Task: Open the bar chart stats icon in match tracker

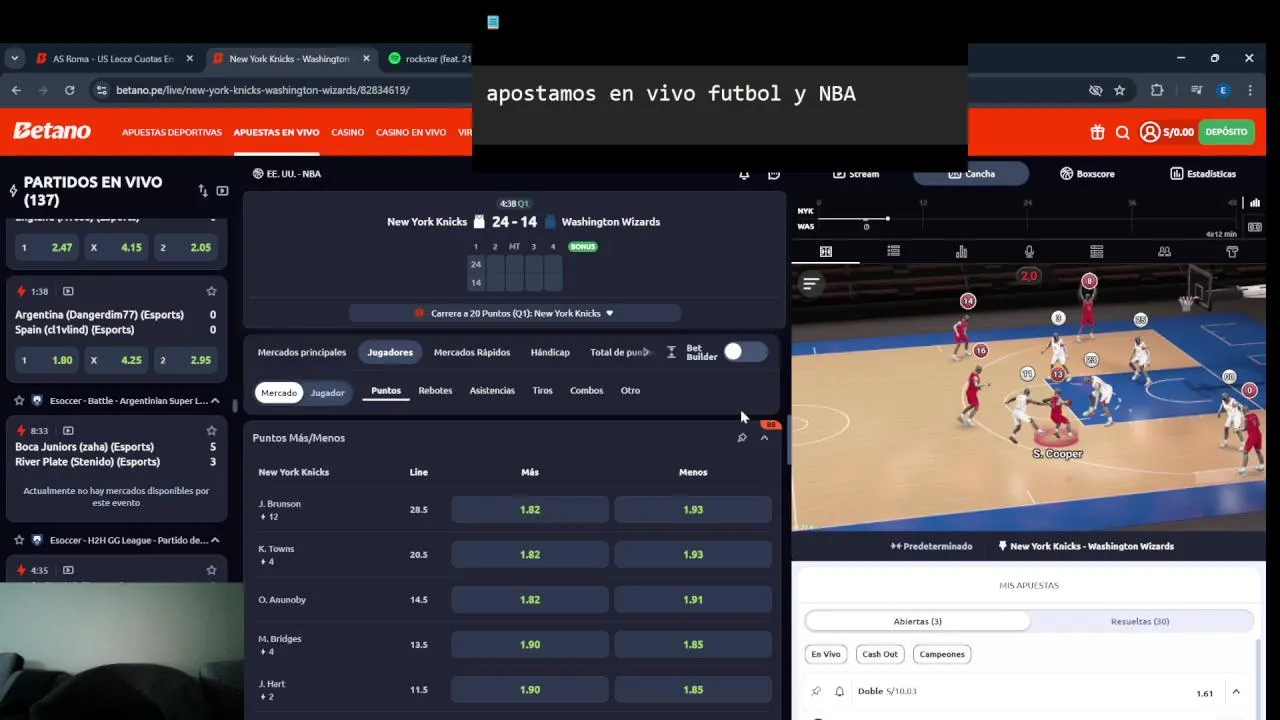Action: pyautogui.click(x=961, y=252)
